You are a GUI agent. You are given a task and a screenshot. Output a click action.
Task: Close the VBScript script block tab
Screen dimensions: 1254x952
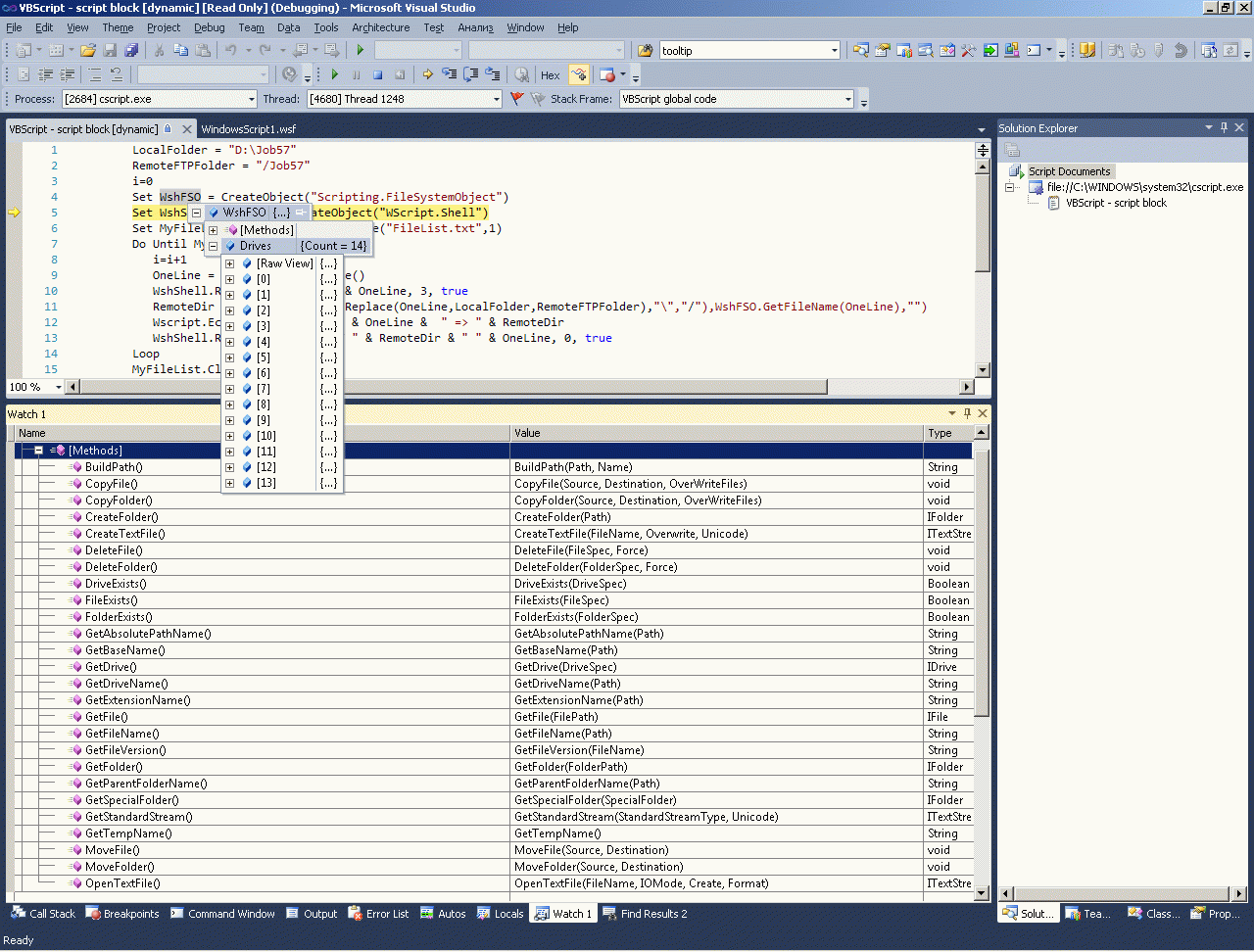point(187,129)
